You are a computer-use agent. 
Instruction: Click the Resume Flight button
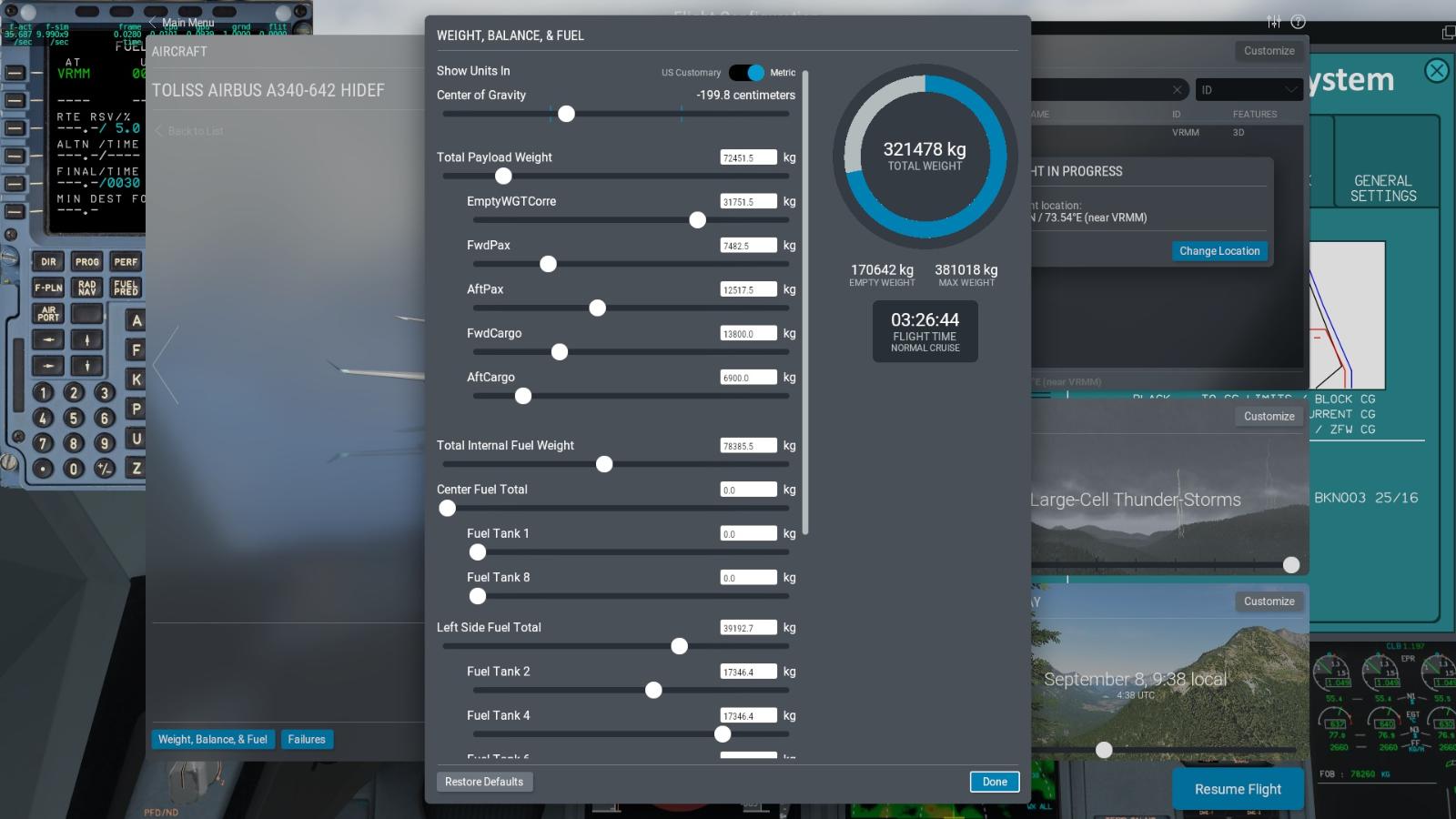point(1238,789)
